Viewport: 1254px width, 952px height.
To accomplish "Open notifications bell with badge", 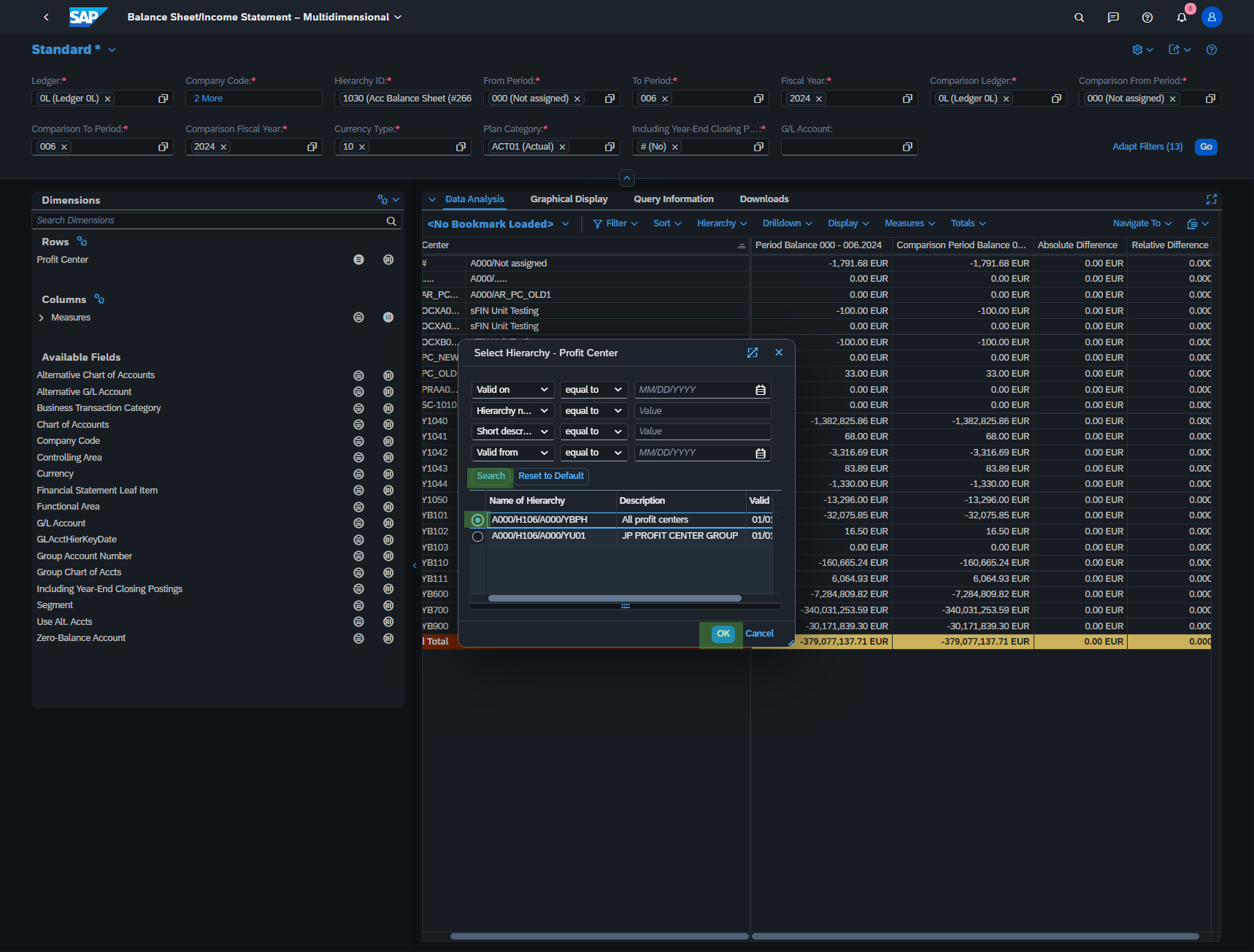I will [x=1182, y=18].
